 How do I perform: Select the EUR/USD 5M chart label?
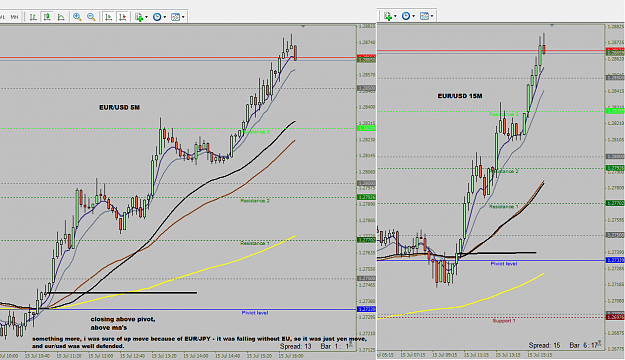click(119, 108)
